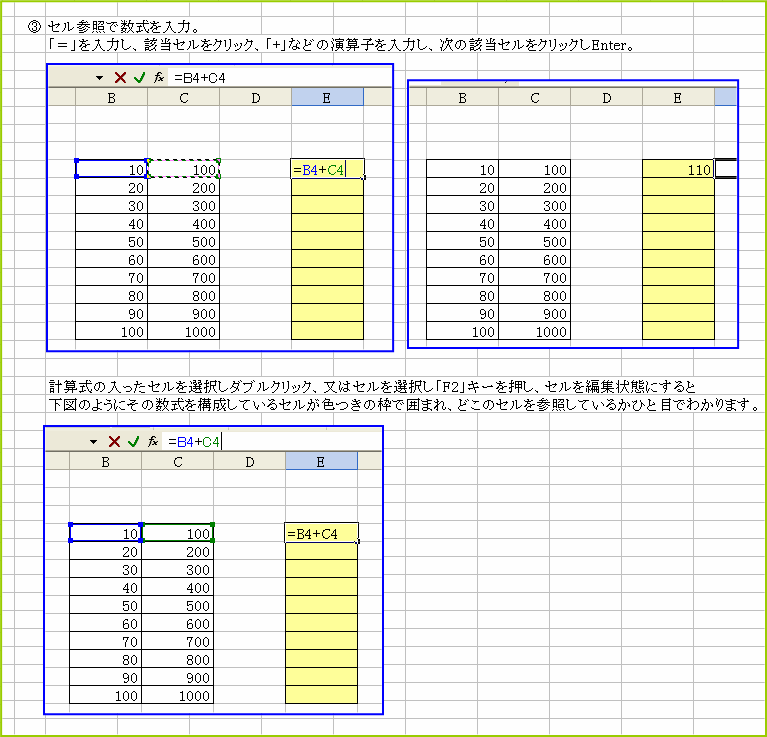Click cell 1000 in upper-left example

[183, 331]
